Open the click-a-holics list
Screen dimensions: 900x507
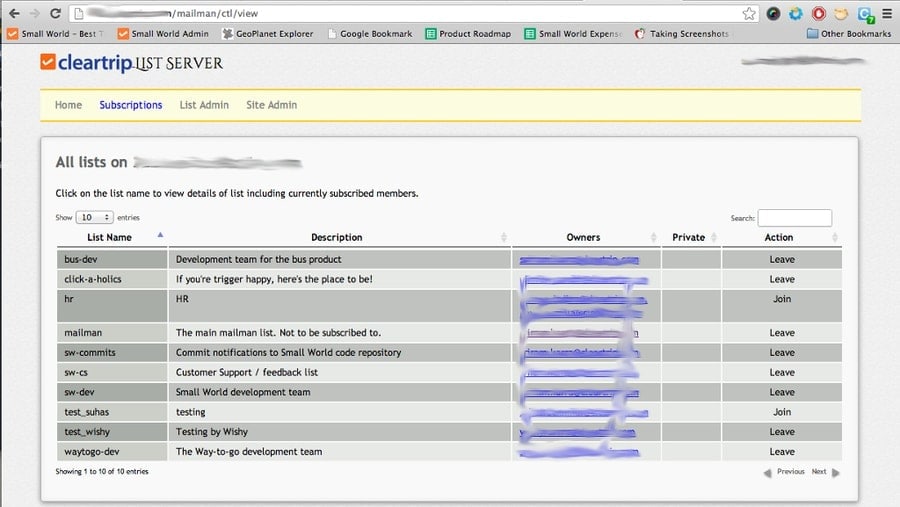tap(93, 279)
